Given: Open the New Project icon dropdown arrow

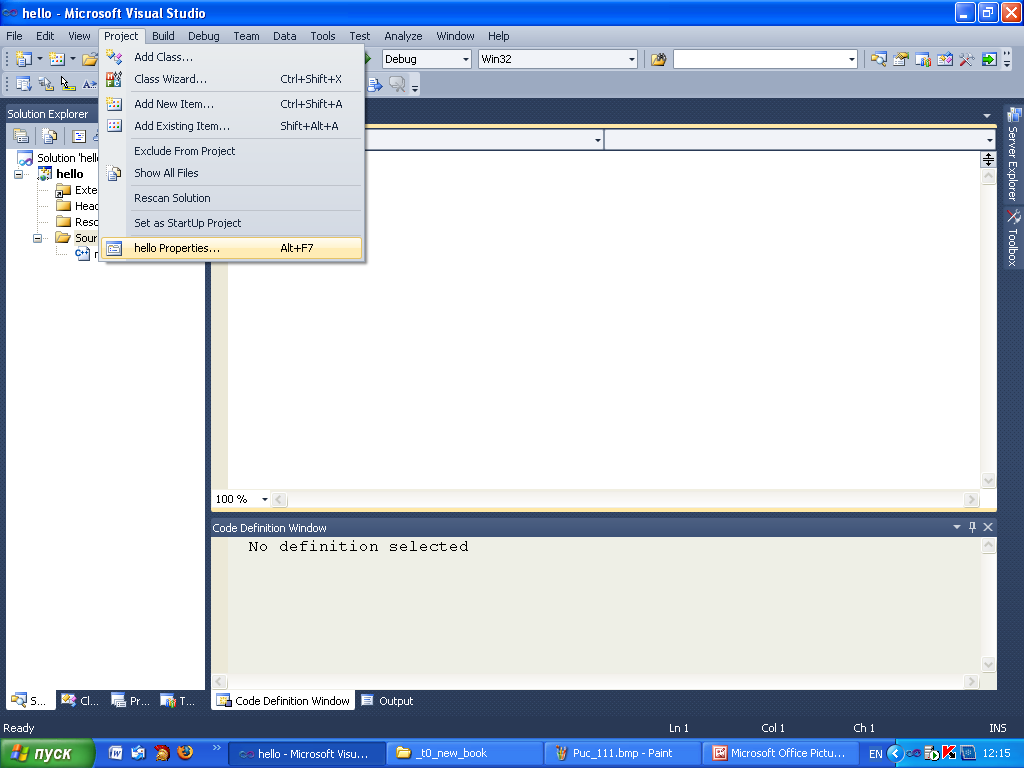Looking at the screenshot, I should 39,59.
